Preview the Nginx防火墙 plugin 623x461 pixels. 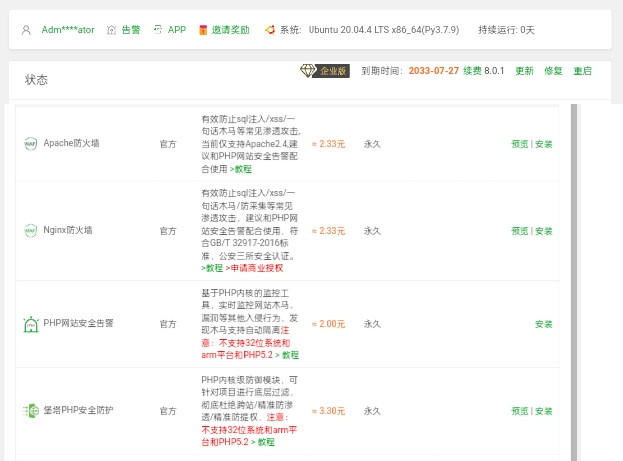point(519,231)
